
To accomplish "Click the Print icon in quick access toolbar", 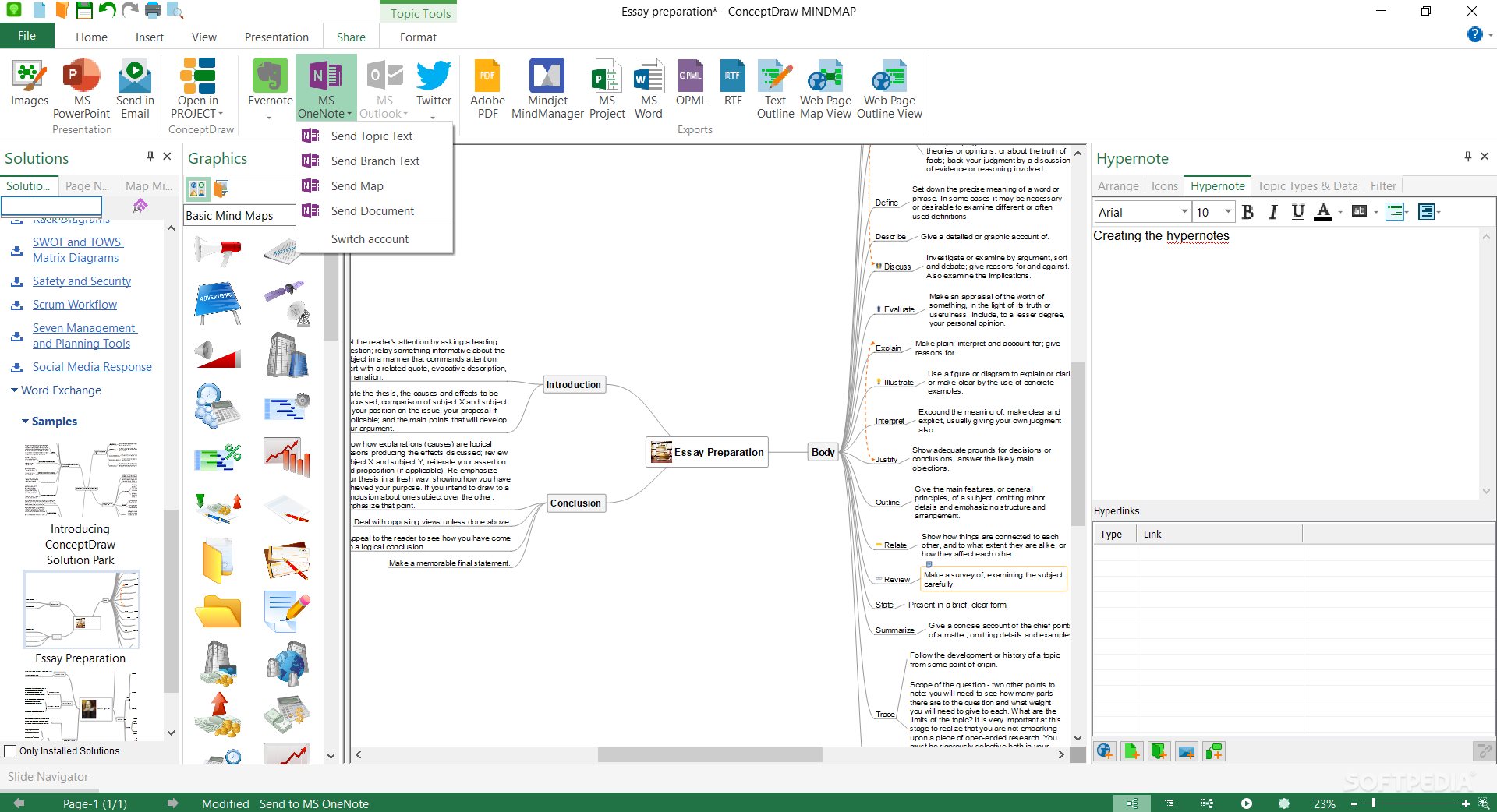I will (153, 10).
